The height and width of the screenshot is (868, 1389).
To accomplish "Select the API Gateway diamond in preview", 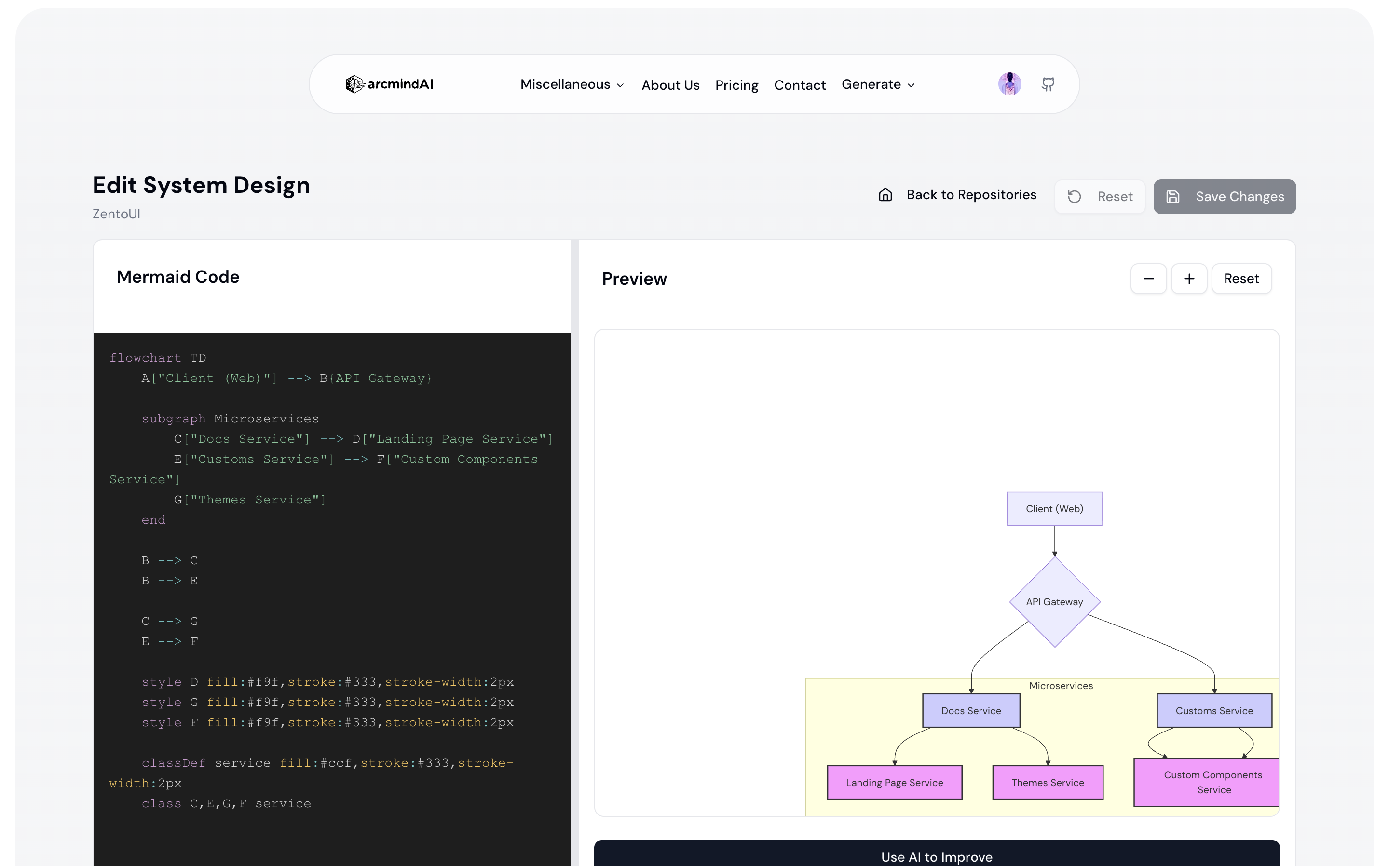I will [1054, 601].
